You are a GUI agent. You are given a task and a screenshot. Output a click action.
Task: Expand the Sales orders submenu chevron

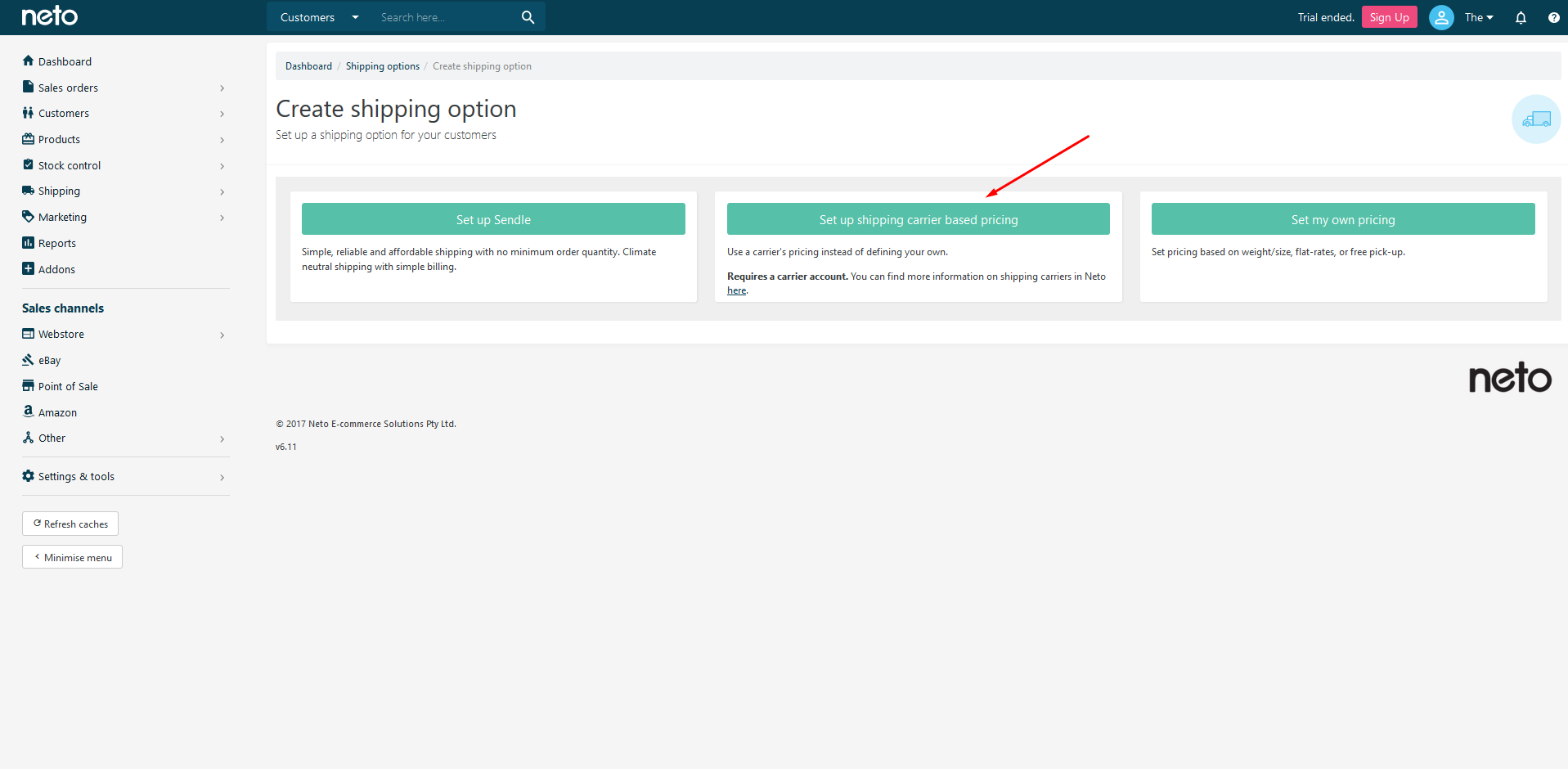pyautogui.click(x=222, y=88)
